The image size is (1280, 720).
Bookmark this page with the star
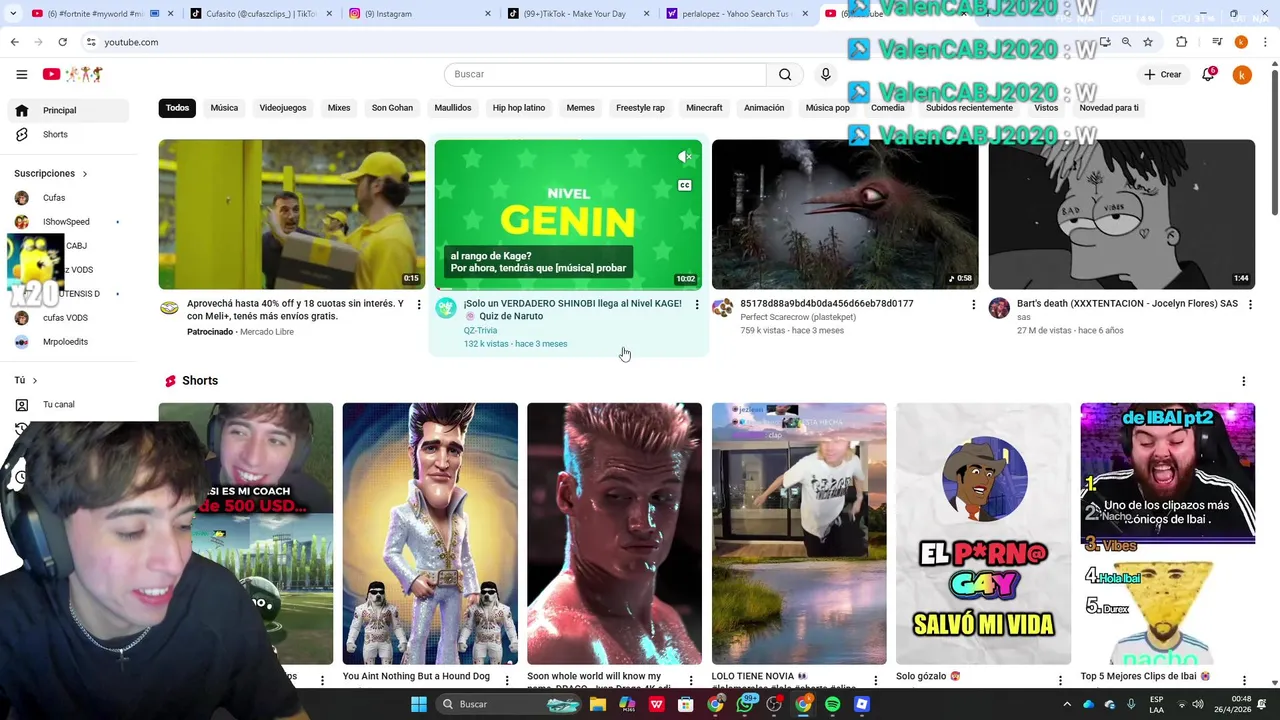coord(1148,42)
